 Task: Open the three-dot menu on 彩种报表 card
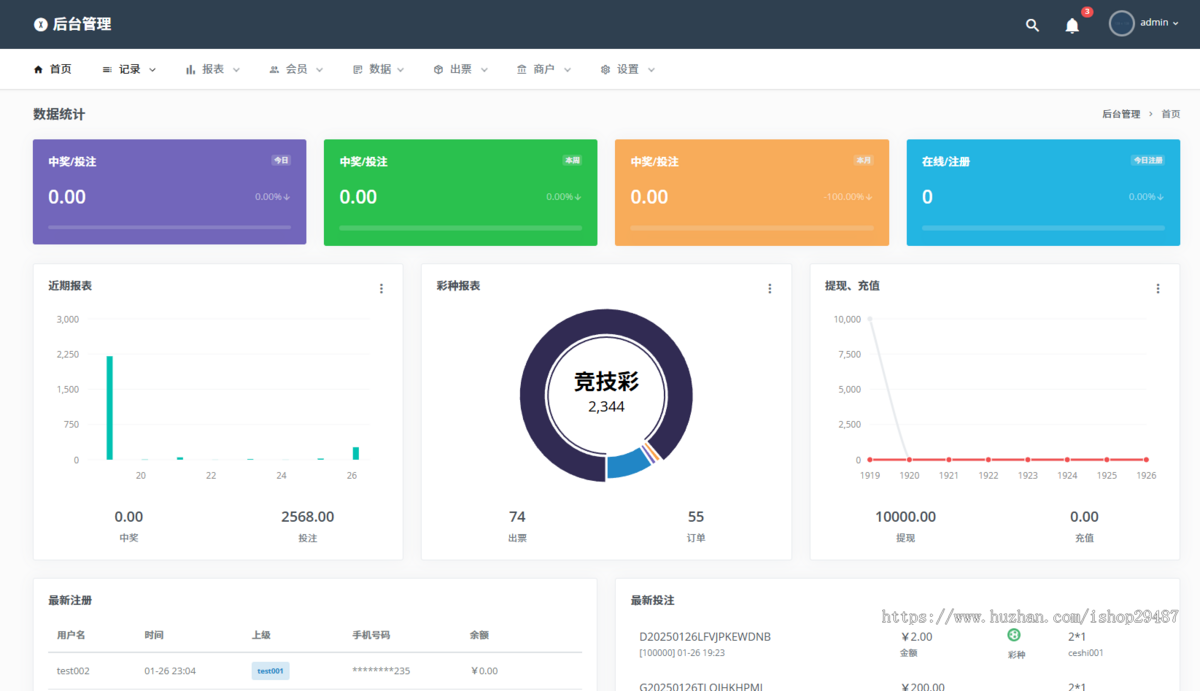tap(770, 289)
